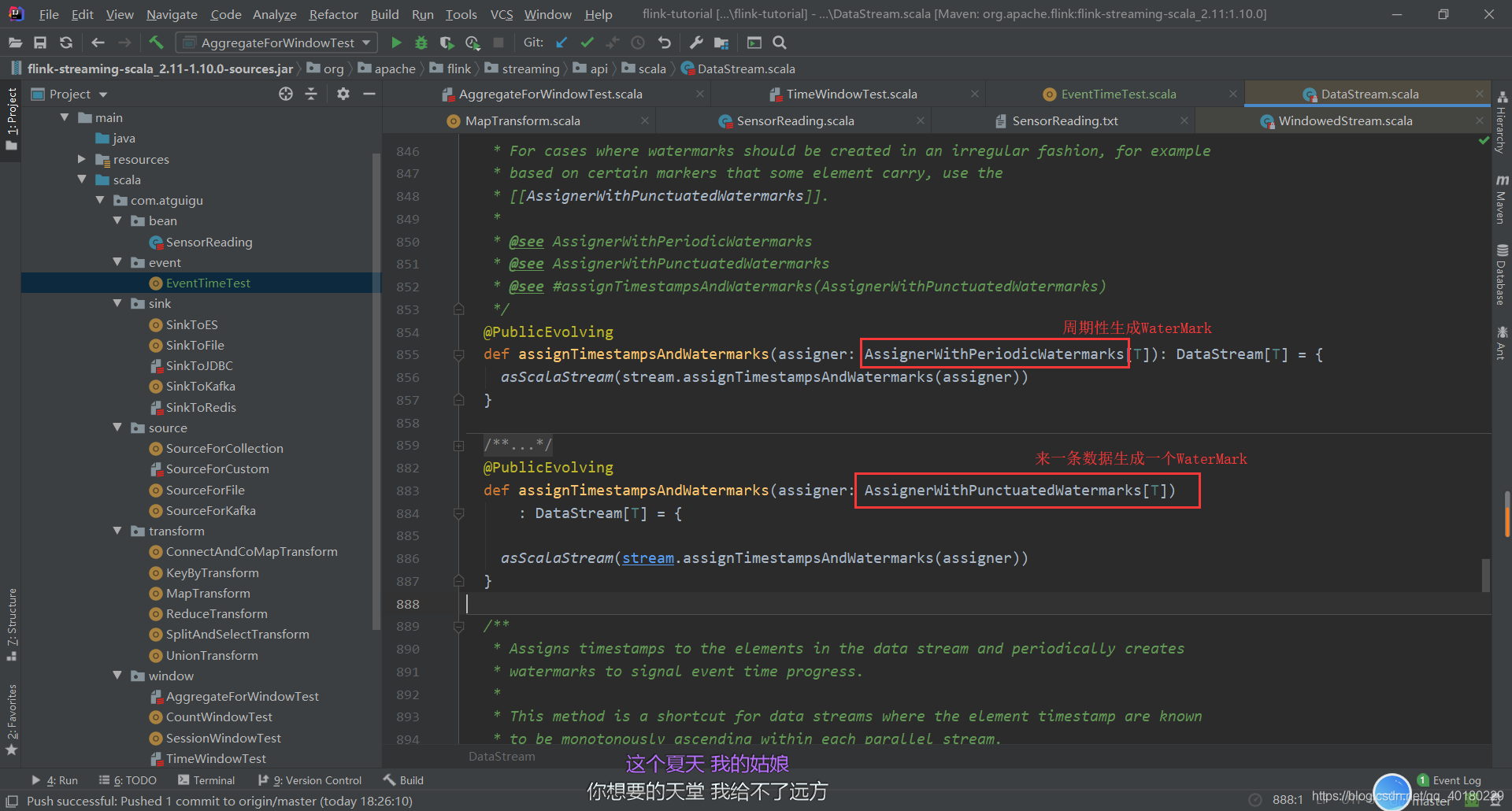Fold the method at line 855
Image resolution: width=1512 pixels, height=811 pixels.
tap(458, 355)
